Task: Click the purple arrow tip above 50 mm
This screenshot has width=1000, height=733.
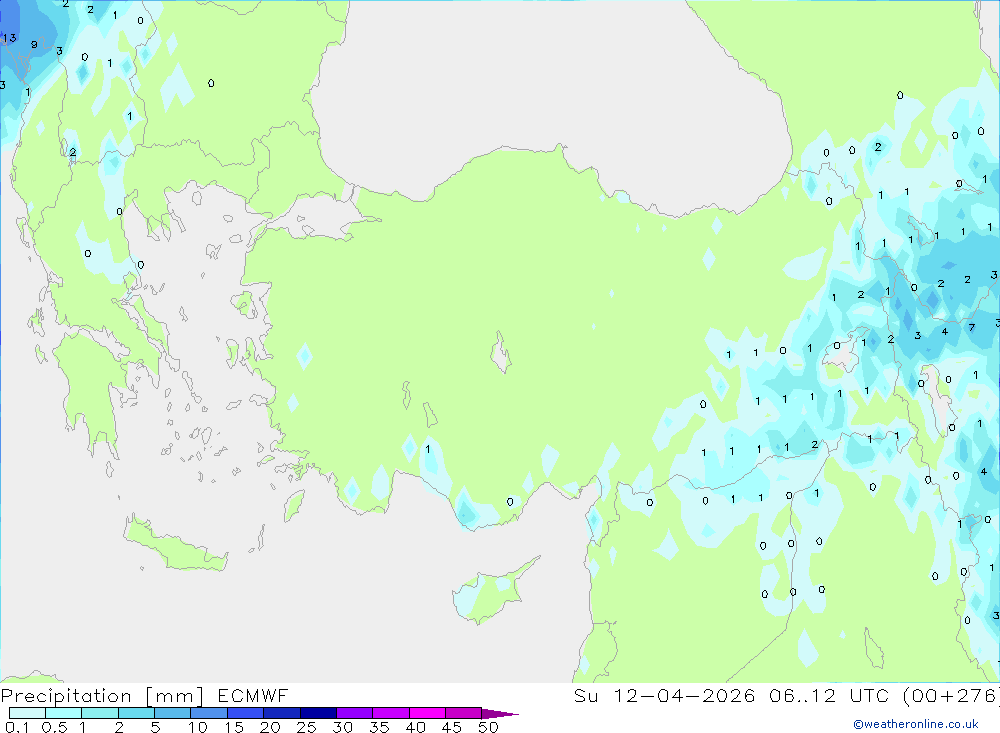Action: pos(500,713)
